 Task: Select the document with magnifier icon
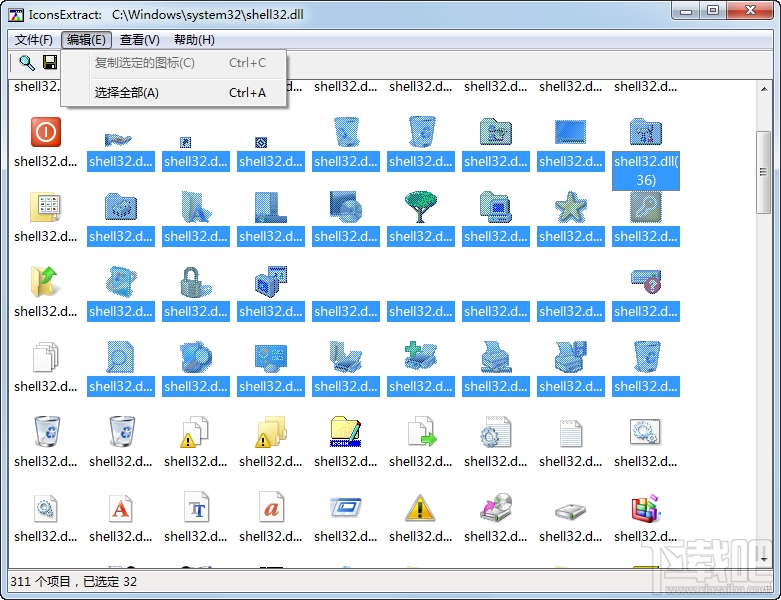click(x=120, y=357)
